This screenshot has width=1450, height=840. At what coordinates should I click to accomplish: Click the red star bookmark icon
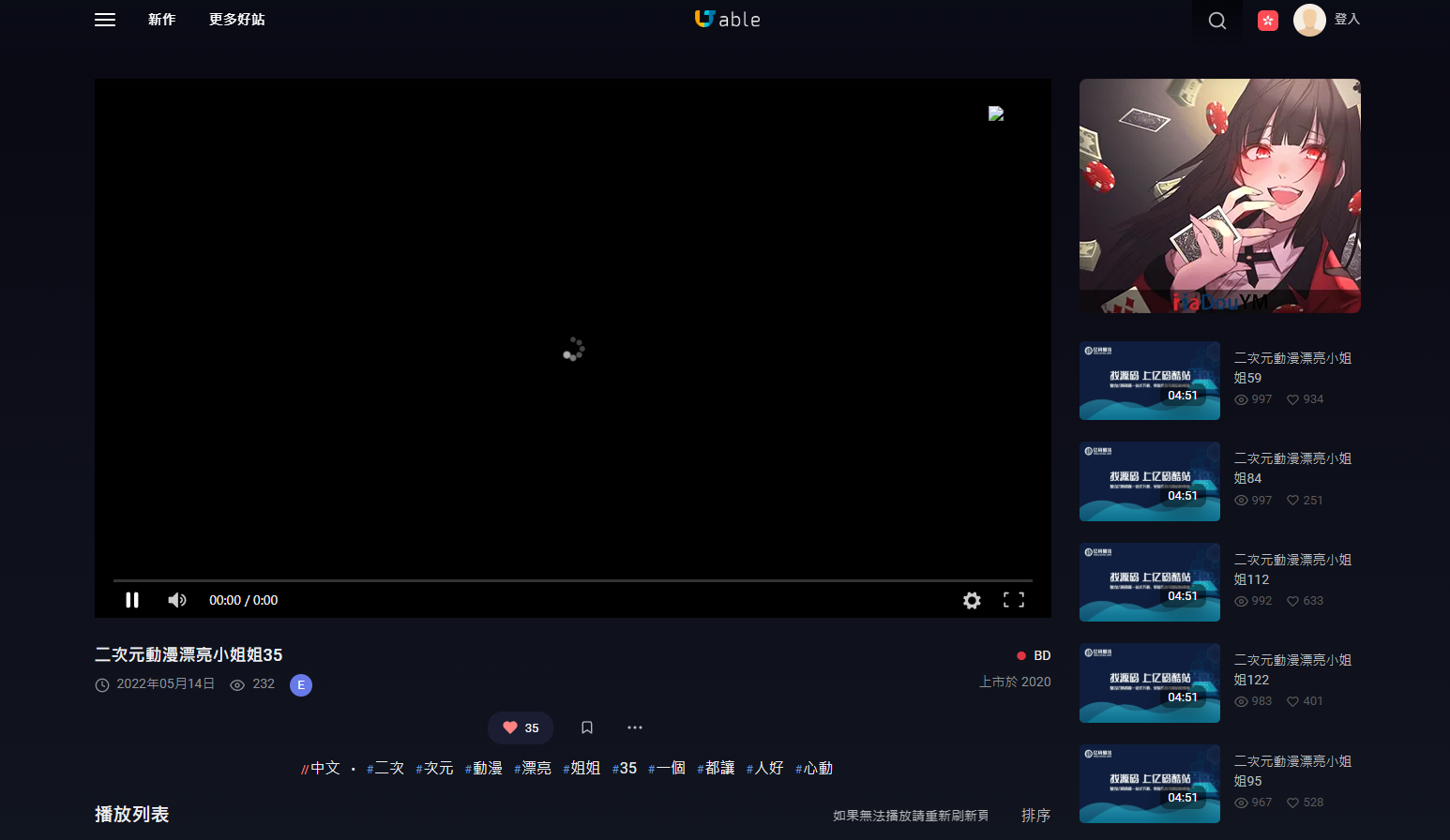click(1267, 20)
